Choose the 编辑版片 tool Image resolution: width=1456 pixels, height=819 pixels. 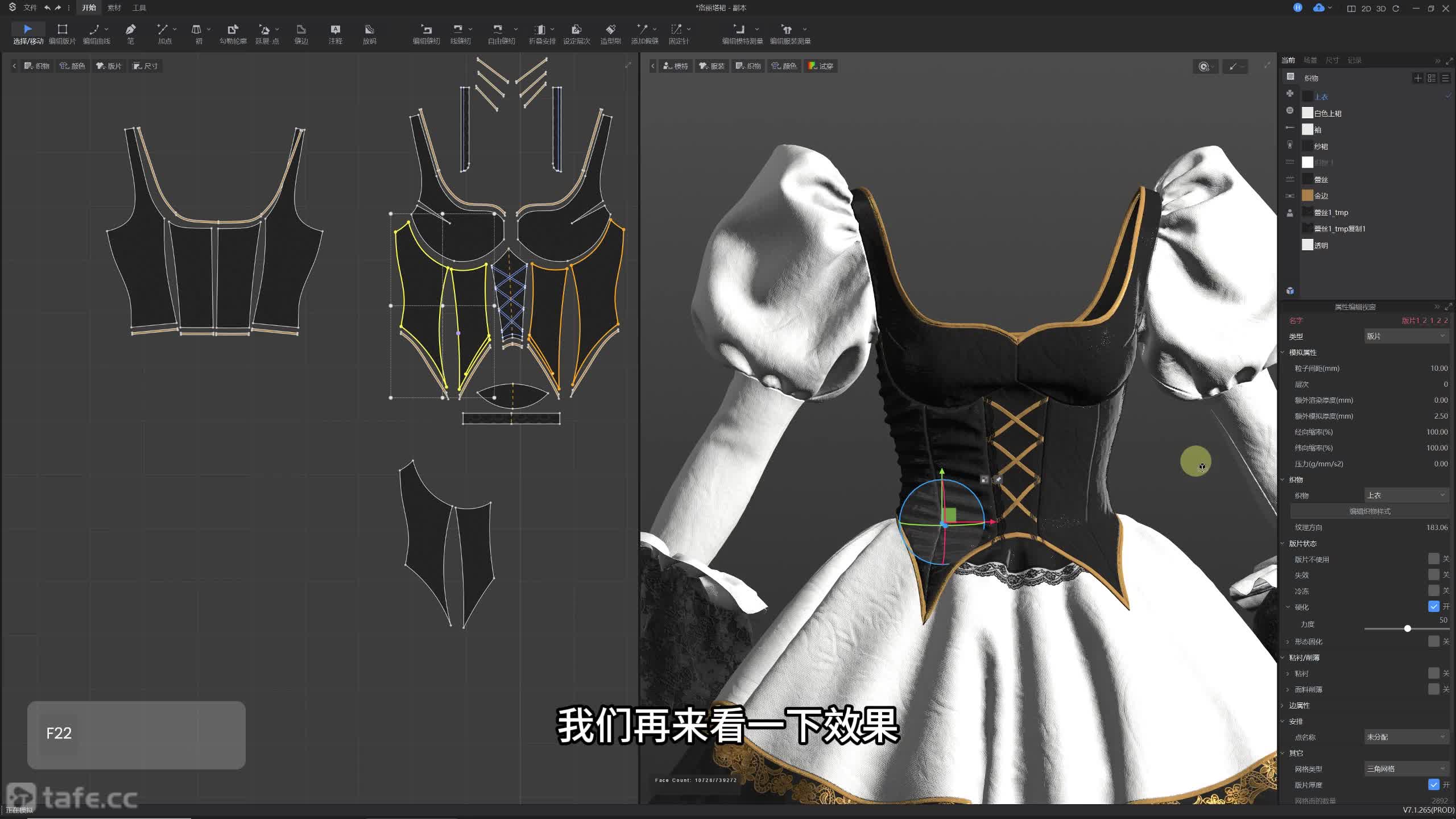pyautogui.click(x=62, y=34)
